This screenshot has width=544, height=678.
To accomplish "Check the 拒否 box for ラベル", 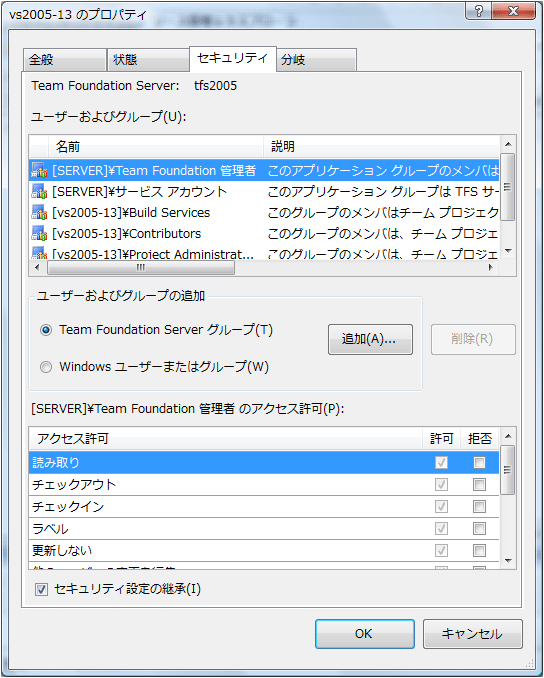I will [479, 528].
